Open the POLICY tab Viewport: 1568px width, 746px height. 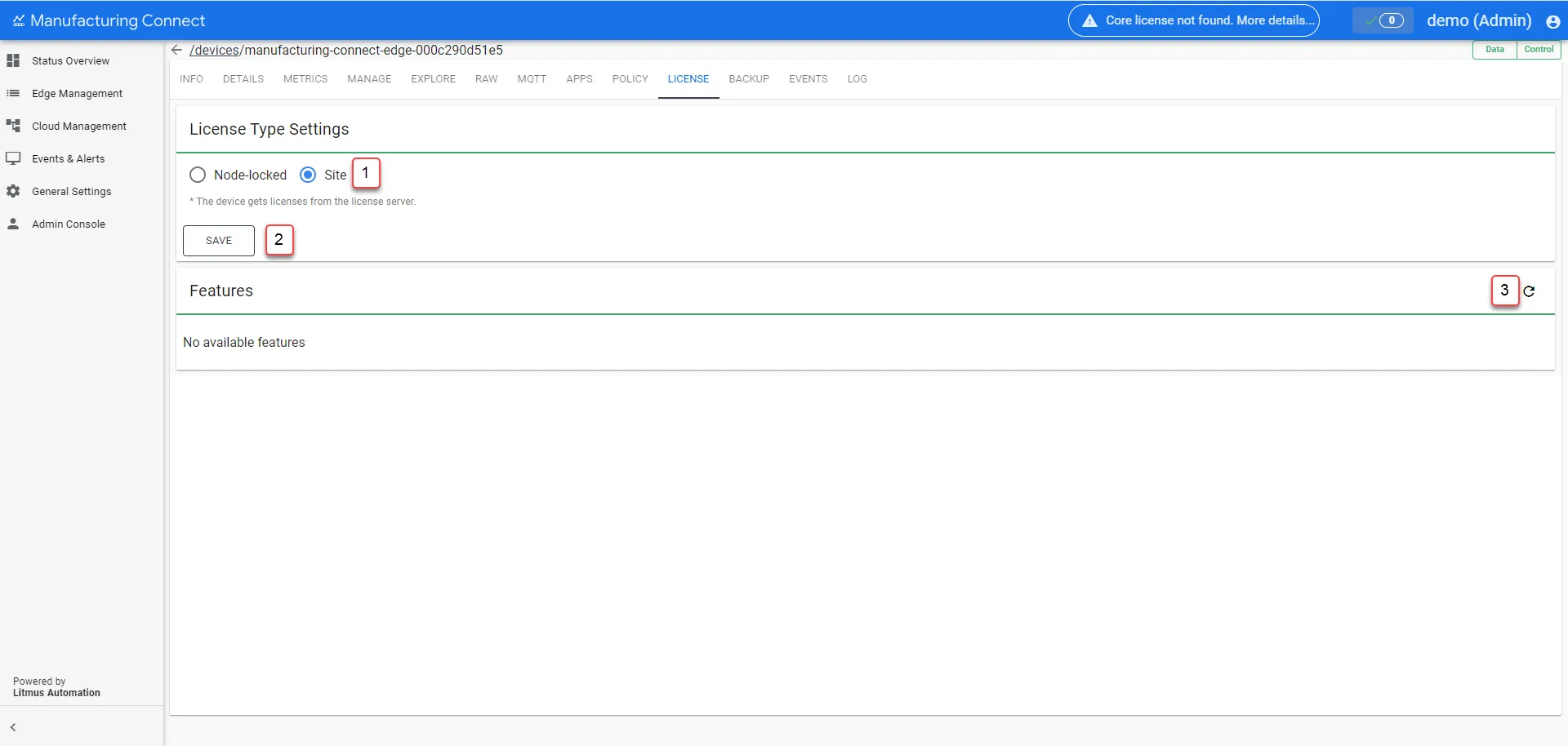(630, 79)
